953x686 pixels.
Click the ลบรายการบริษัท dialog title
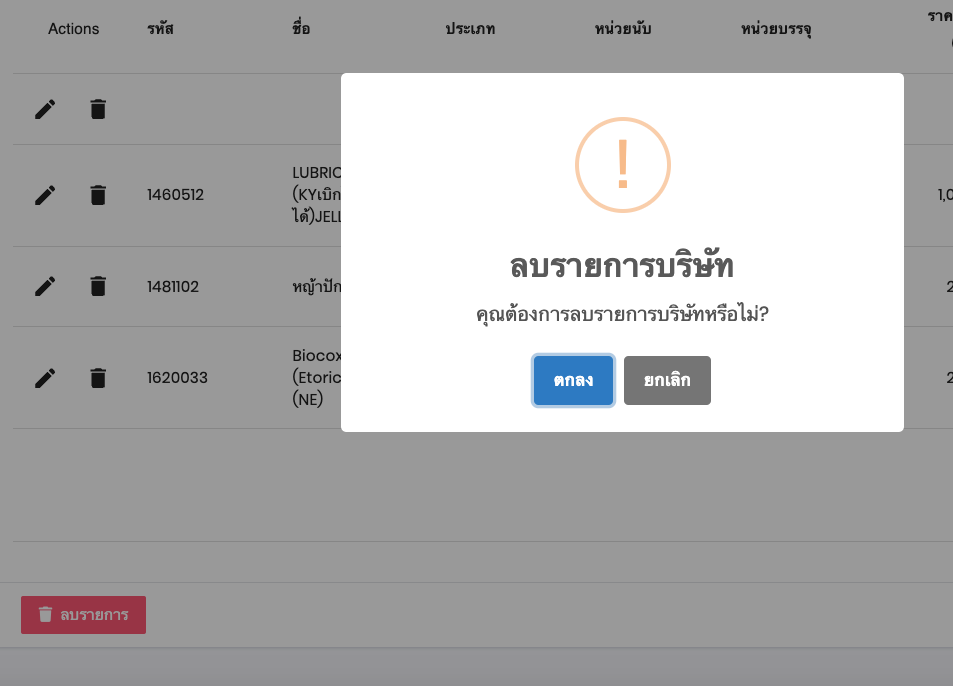(622, 267)
